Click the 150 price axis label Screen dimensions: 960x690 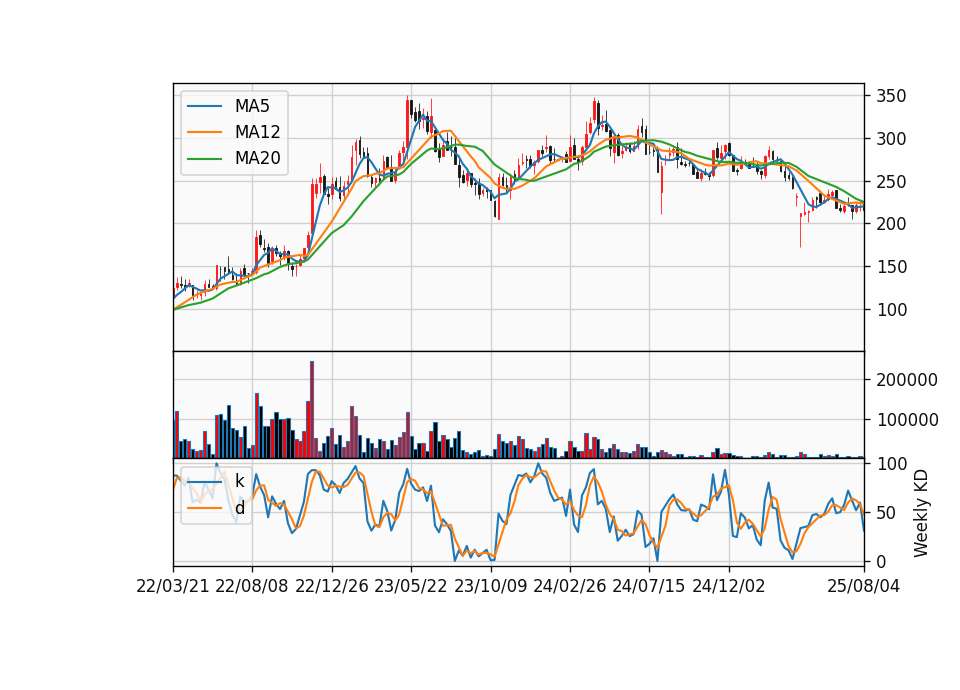pos(891,267)
